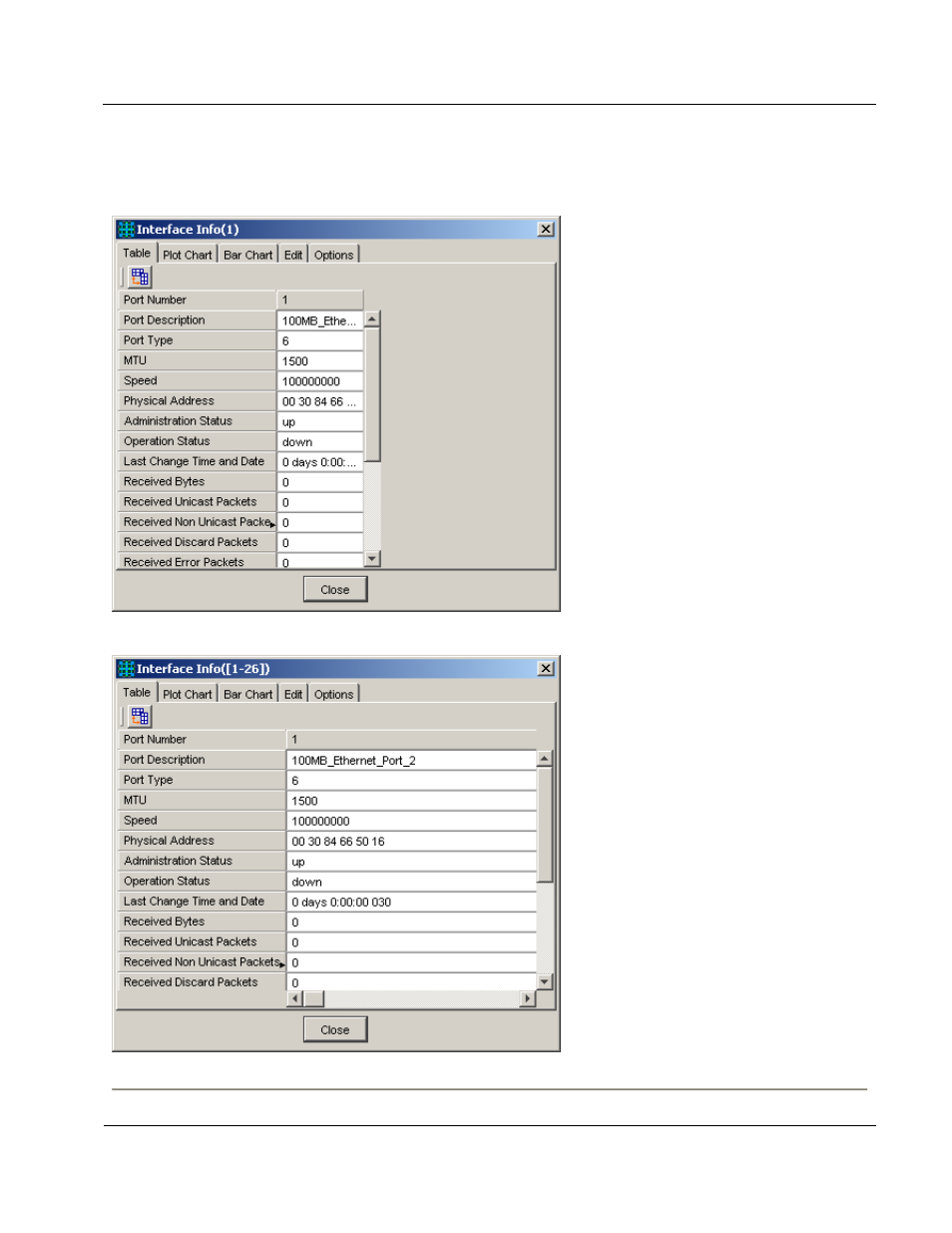The width and height of the screenshot is (952, 1233).
Task: Click Received Non Unicast Packets label in lower window
Action: coord(202,961)
